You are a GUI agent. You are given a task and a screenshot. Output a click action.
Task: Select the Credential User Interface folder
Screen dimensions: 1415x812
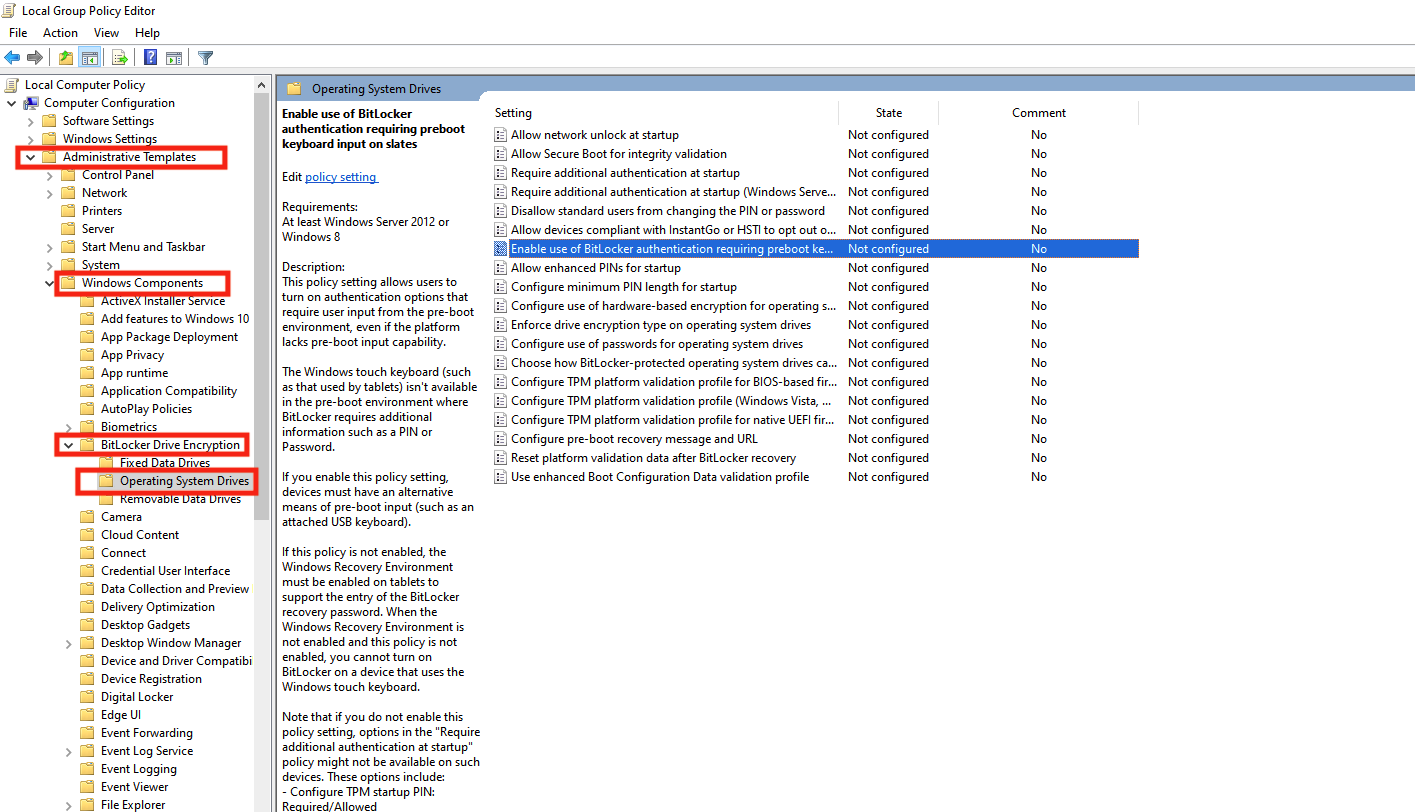[165, 571]
